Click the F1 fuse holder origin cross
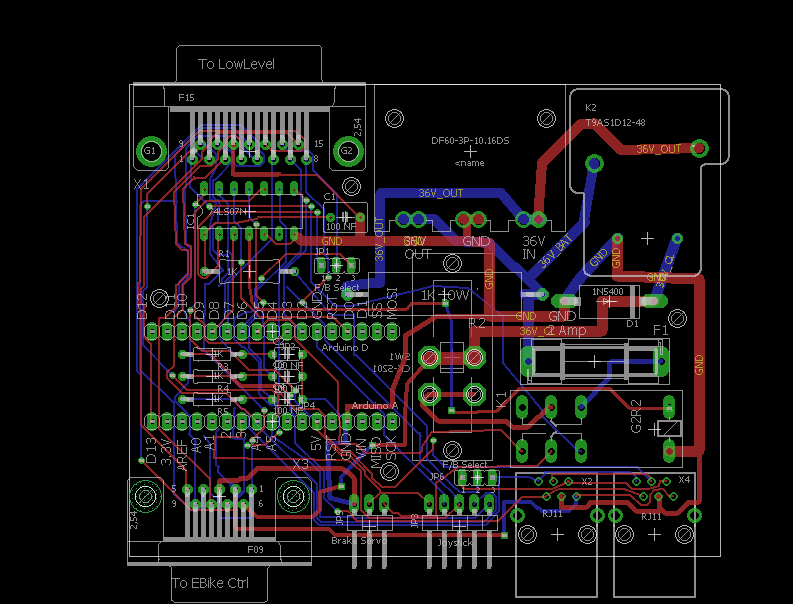 595,361
